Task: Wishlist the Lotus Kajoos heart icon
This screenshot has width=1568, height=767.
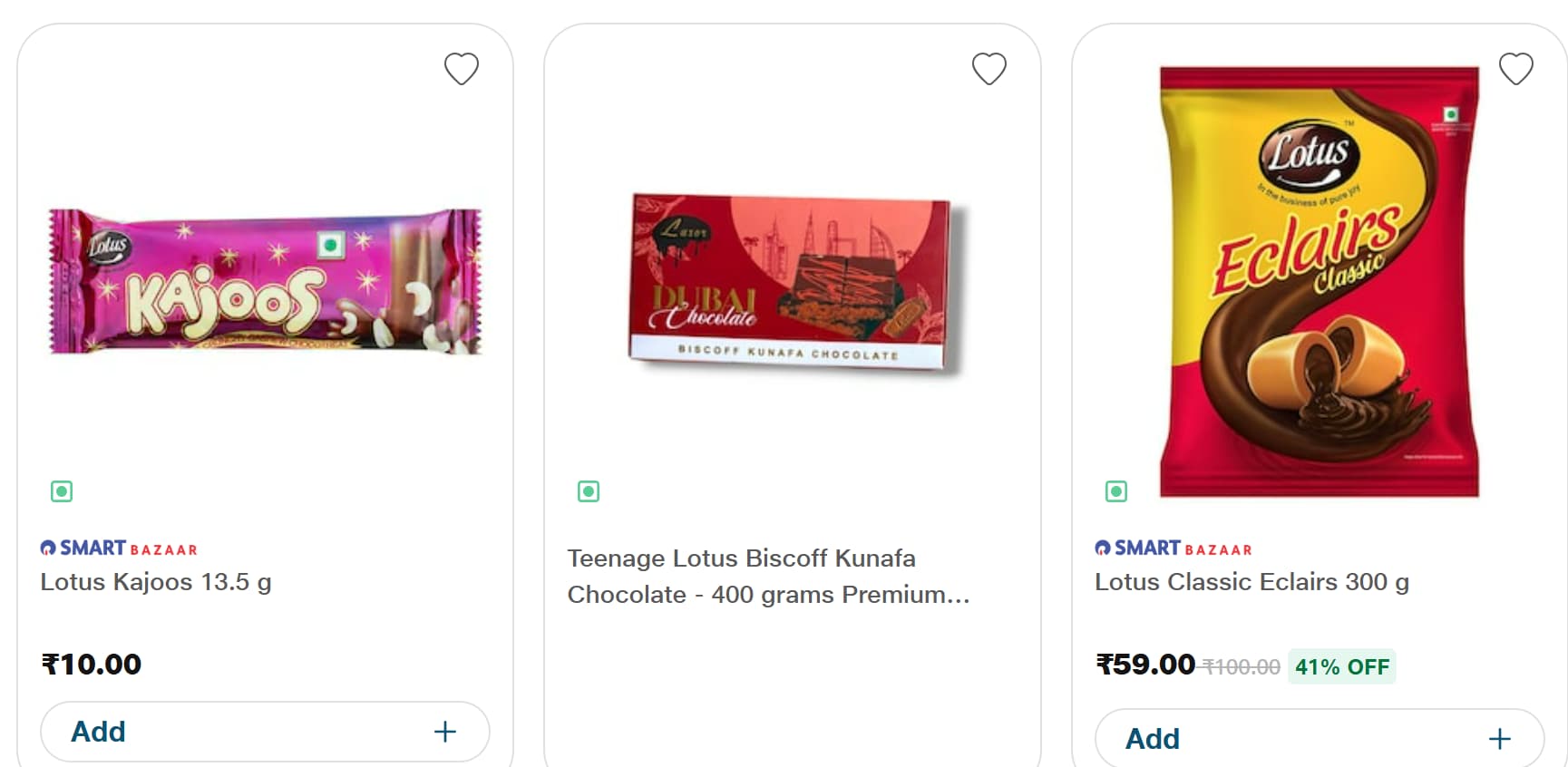Action: point(461,69)
